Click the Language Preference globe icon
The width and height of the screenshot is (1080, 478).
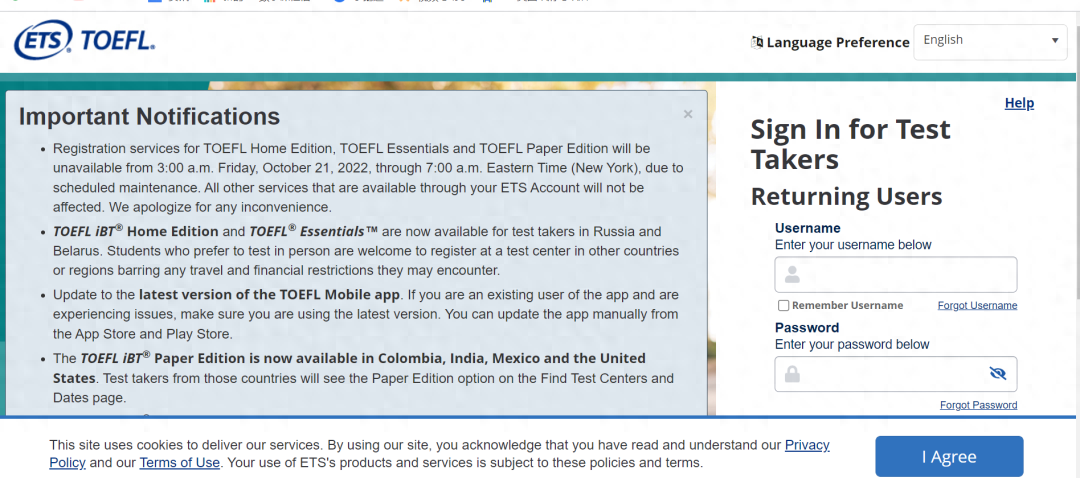tap(757, 43)
